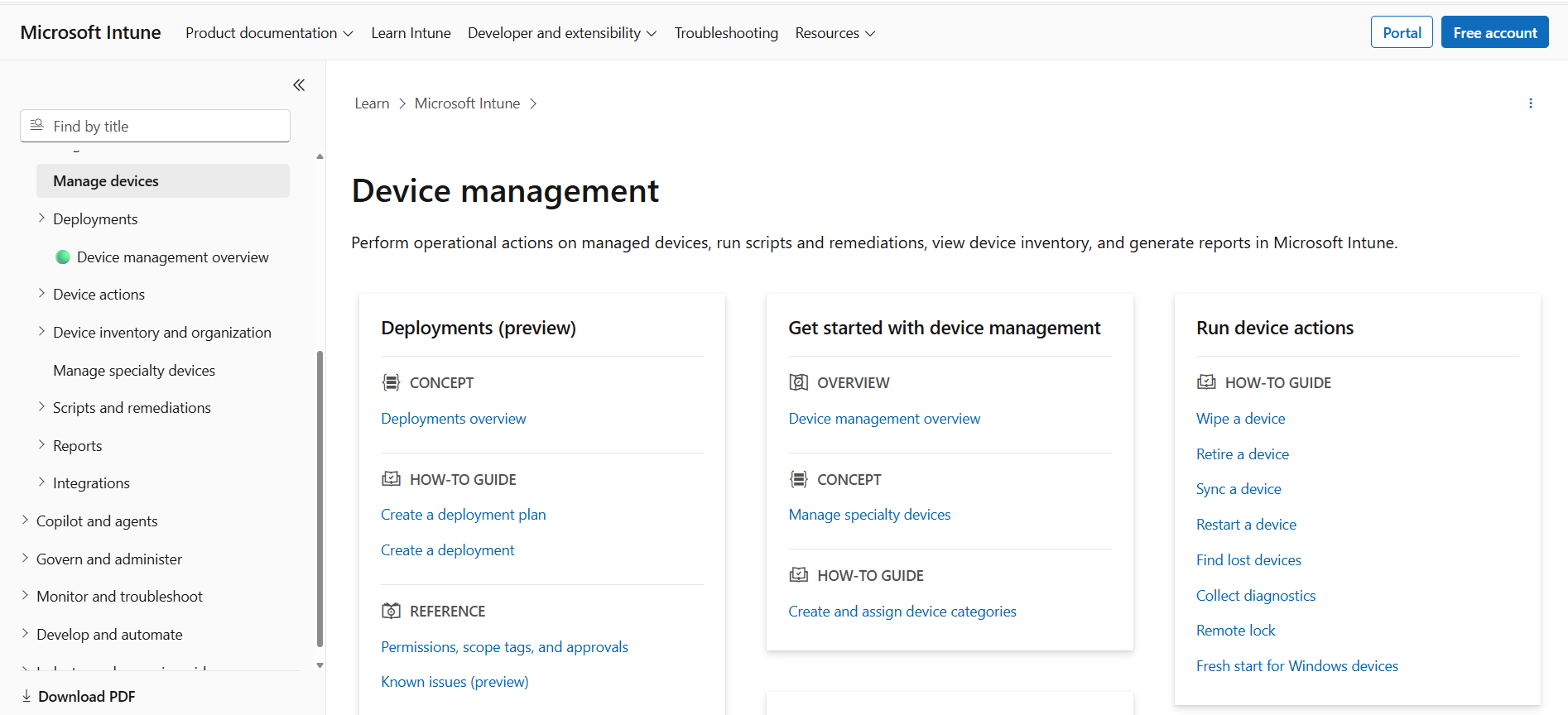This screenshot has width=1568, height=715.
Task: Expand the Copilot and agents section
Action: click(25, 521)
